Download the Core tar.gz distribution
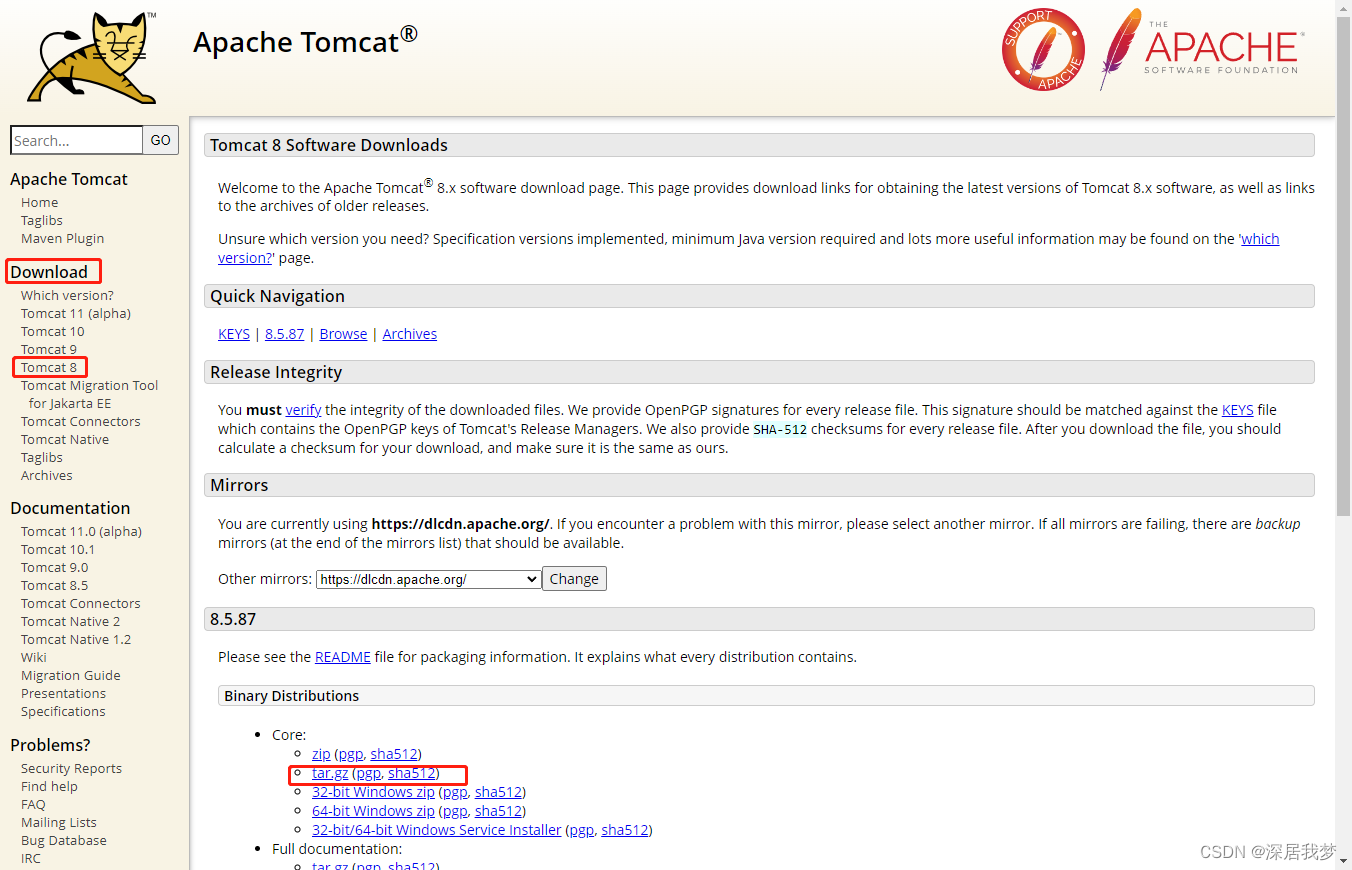The height and width of the screenshot is (870, 1352). [329, 772]
